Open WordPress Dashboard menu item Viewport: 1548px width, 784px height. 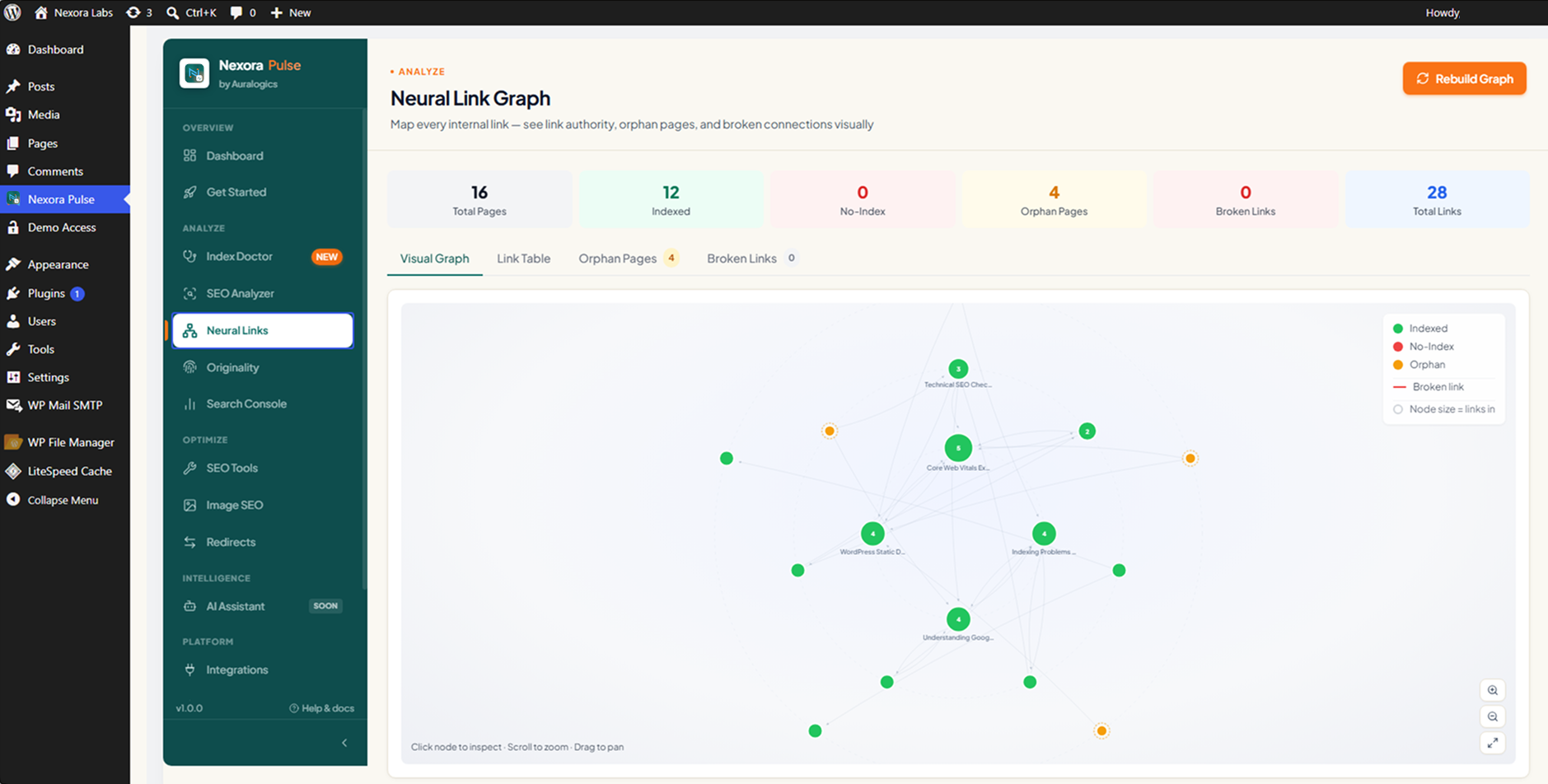pyautogui.click(x=64, y=49)
